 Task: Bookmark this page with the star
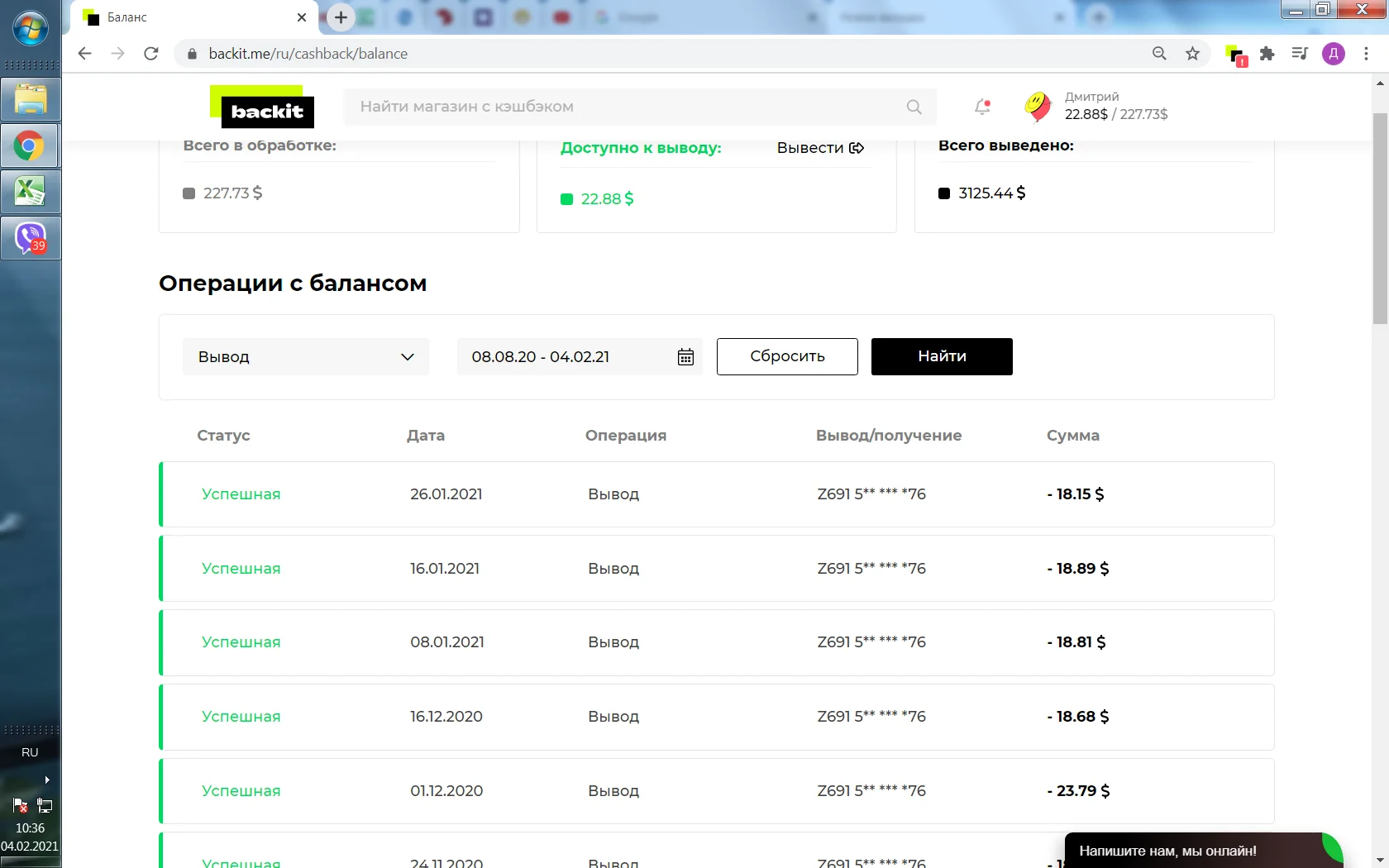click(x=1192, y=54)
